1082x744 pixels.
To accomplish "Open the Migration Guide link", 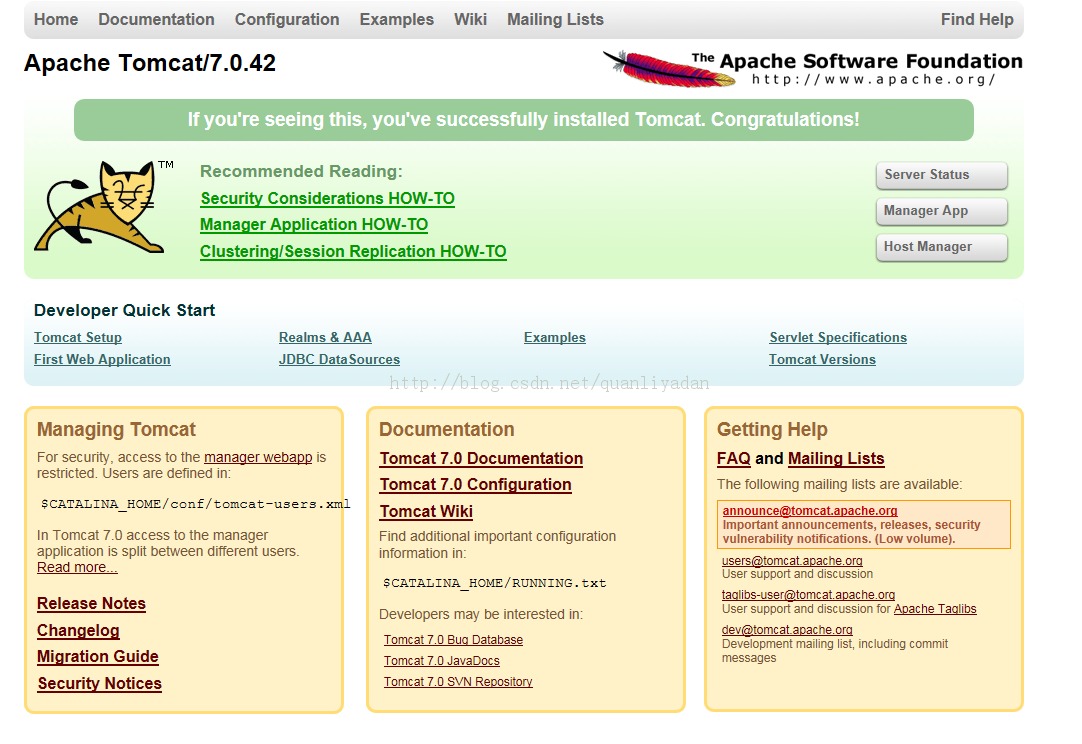I will click(98, 657).
